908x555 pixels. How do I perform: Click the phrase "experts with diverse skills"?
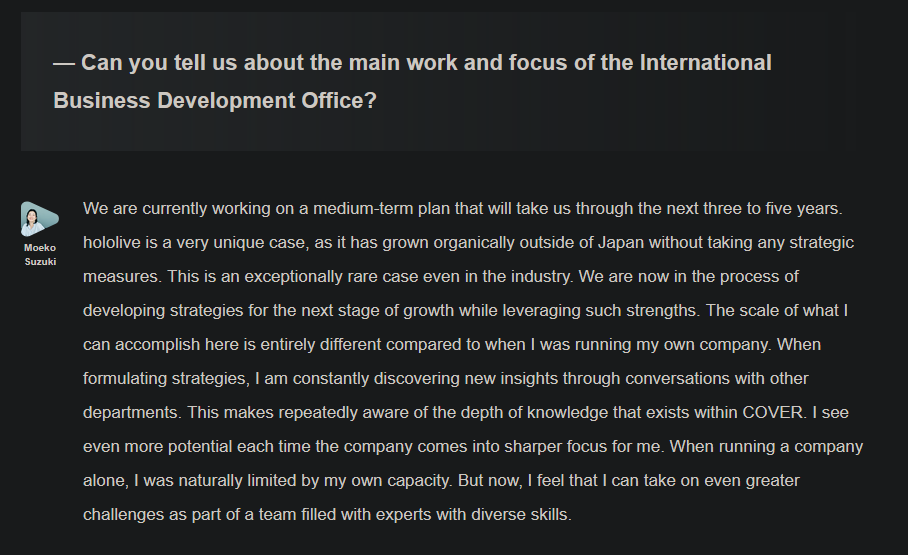(x=471, y=514)
